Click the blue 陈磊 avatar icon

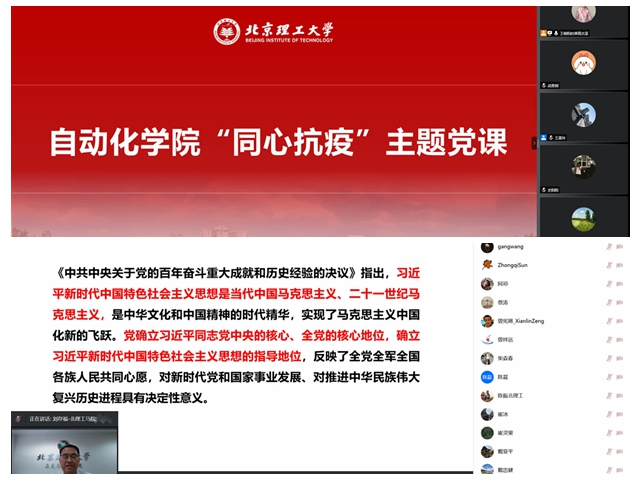487,377
